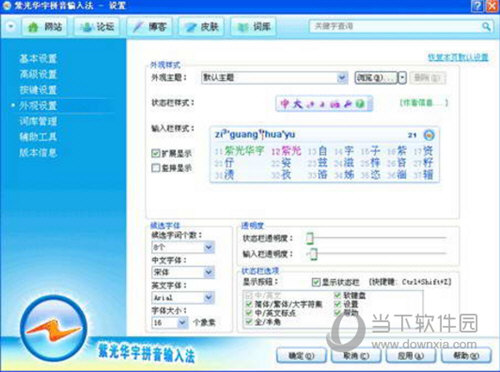The height and width of the screenshot is (372, 500).
Task: Click candidate 12 紫光 in the input bar preview
Action: click(286, 151)
